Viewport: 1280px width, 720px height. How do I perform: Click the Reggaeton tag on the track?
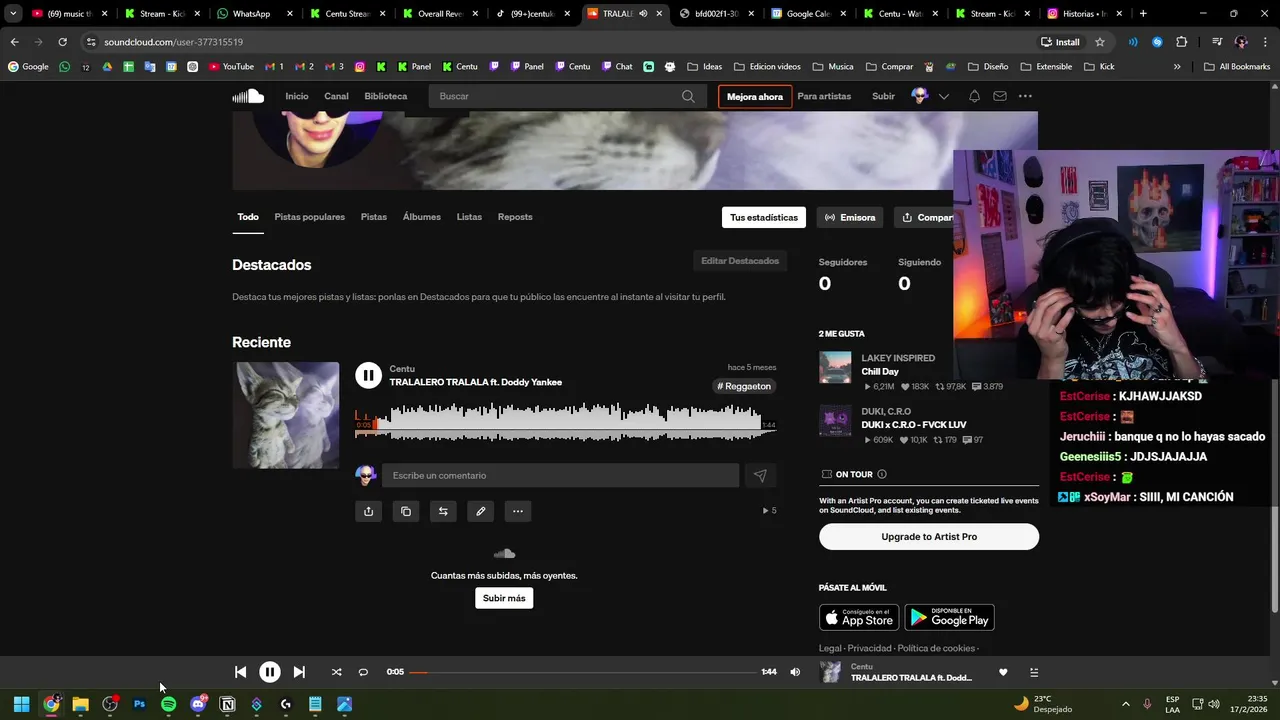click(x=744, y=386)
